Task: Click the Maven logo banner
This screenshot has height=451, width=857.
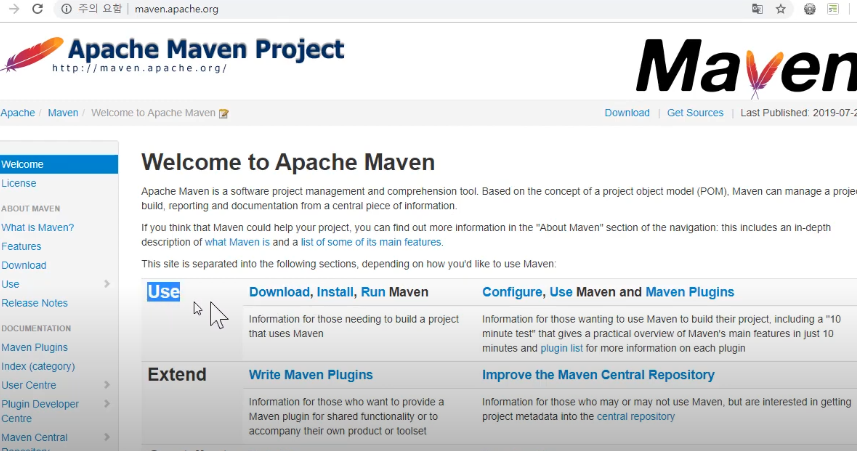Action: coord(746,67)
